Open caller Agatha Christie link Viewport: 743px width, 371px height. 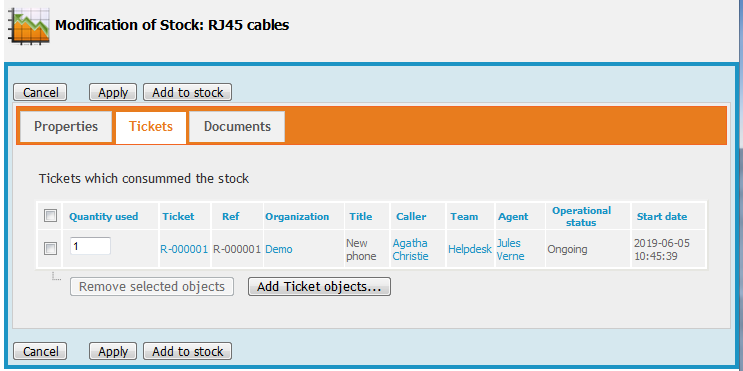[x=410, y=250]
